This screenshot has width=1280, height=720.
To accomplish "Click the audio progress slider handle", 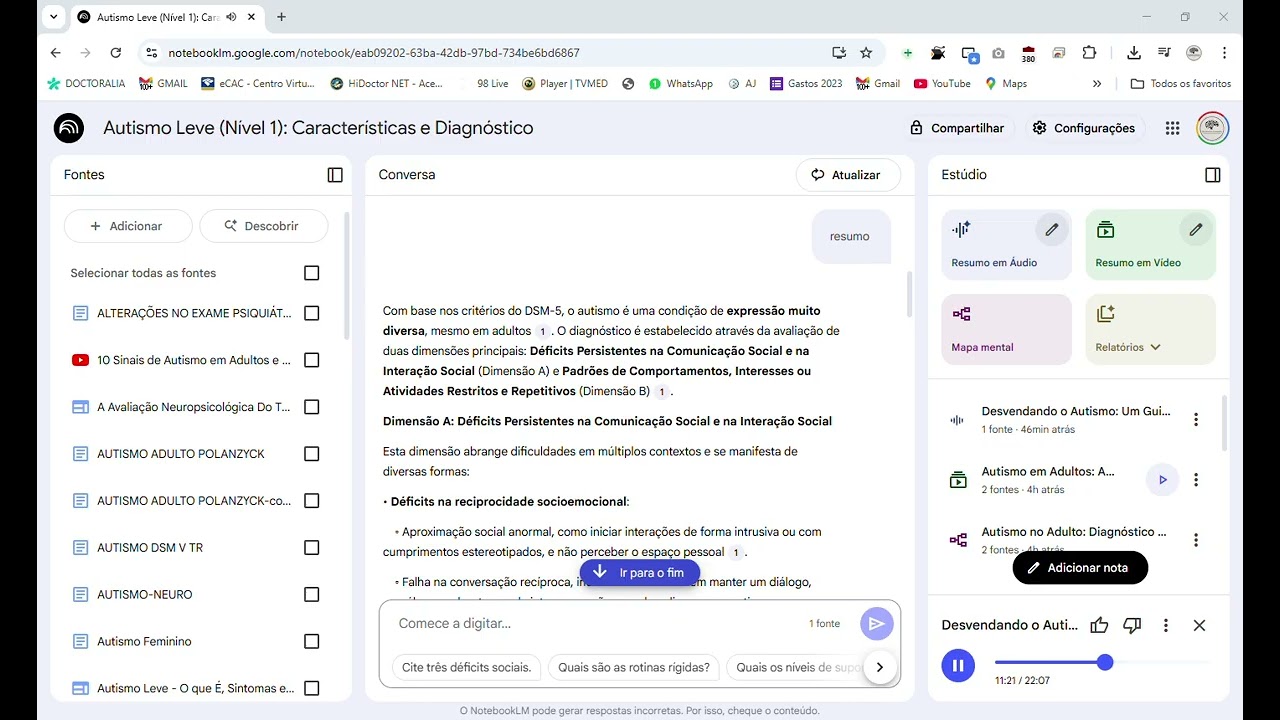I will coord(1105,662).
